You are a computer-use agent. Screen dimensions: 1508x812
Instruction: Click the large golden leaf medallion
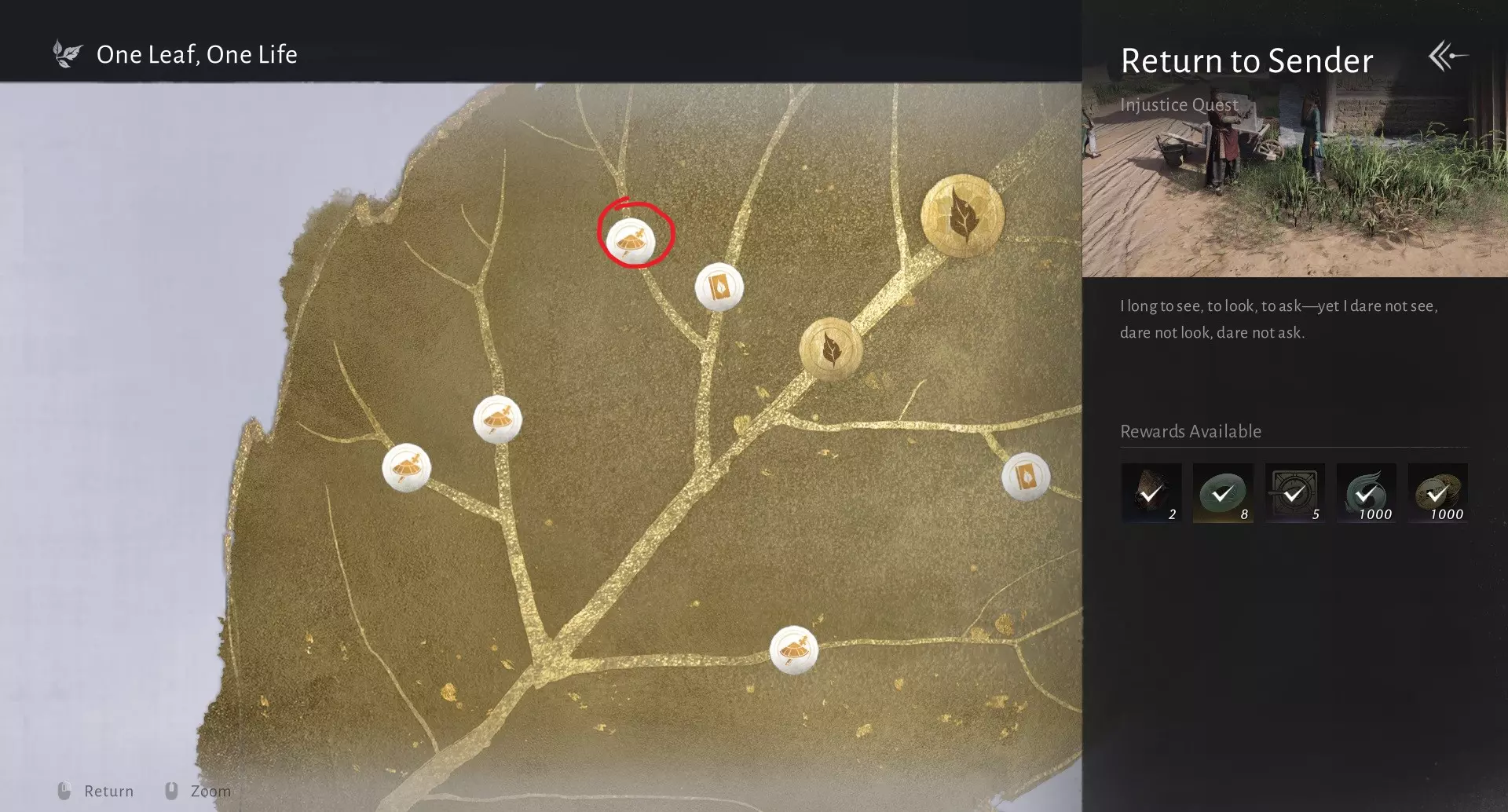point(962,216)
